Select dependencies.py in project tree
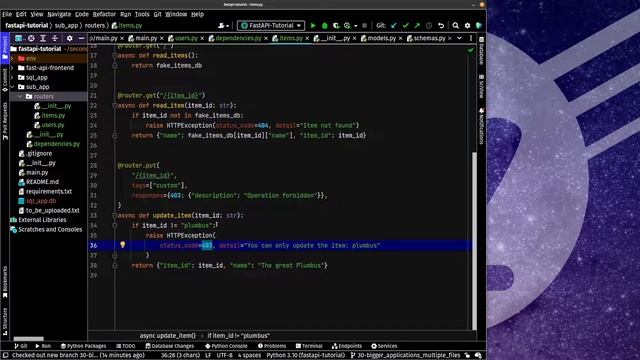This screenshot has width=640, height=360. [x=53, y=144]
